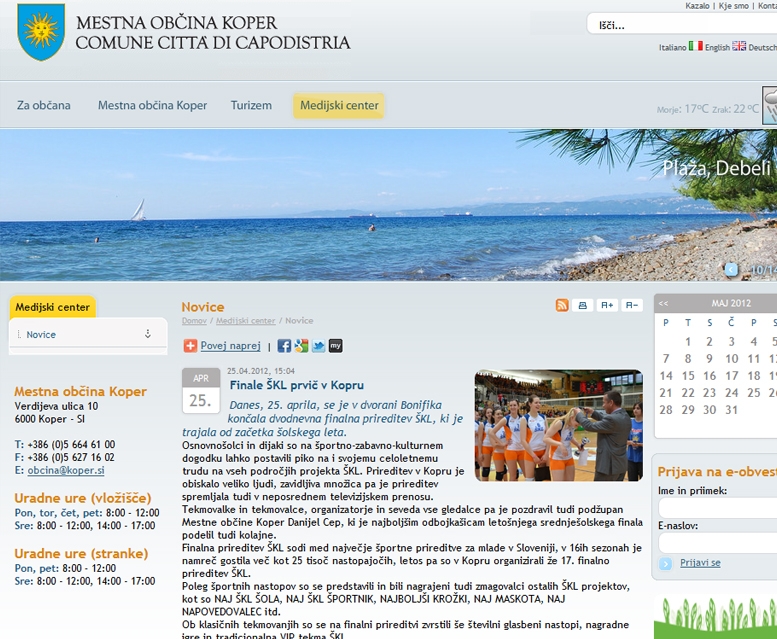This screenshot has height=639, width=777.
Task: Click the APR 25. date badge
Action: (201, 391)
